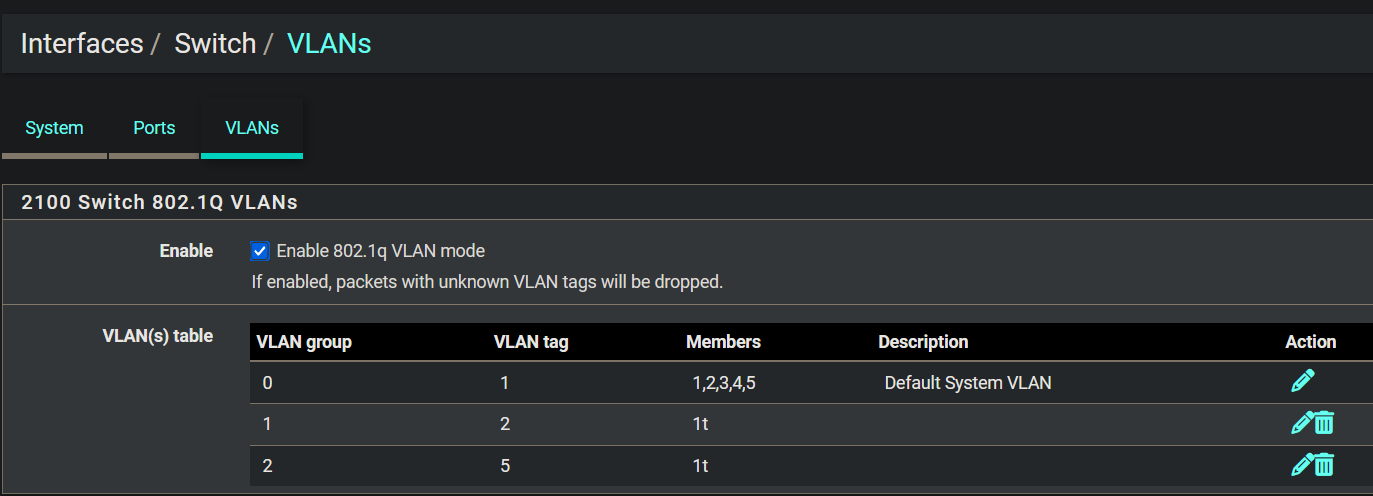Edit VLAN group 1 pencil icon

[x=1301, y=423]
